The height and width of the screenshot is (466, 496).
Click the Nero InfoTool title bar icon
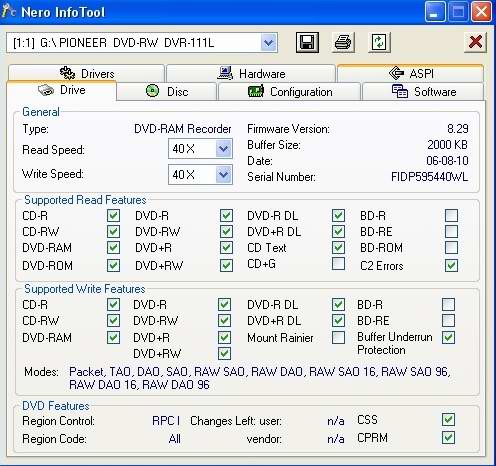click(x=8, y=11)
